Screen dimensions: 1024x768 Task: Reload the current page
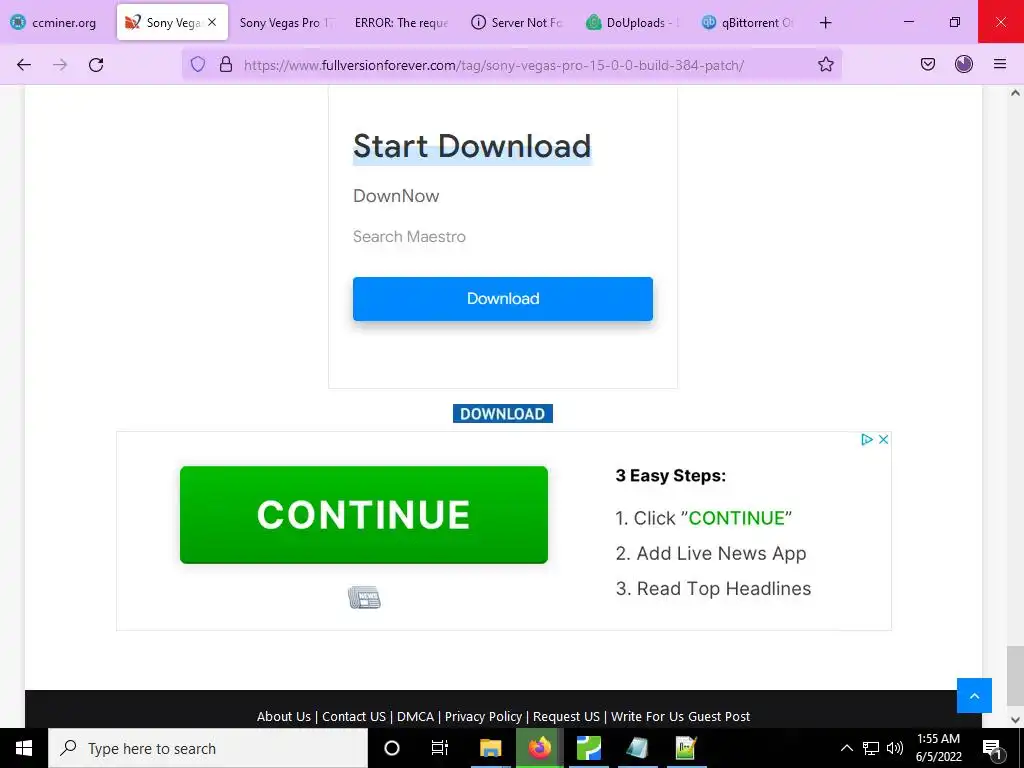click(x=96, y=64)
